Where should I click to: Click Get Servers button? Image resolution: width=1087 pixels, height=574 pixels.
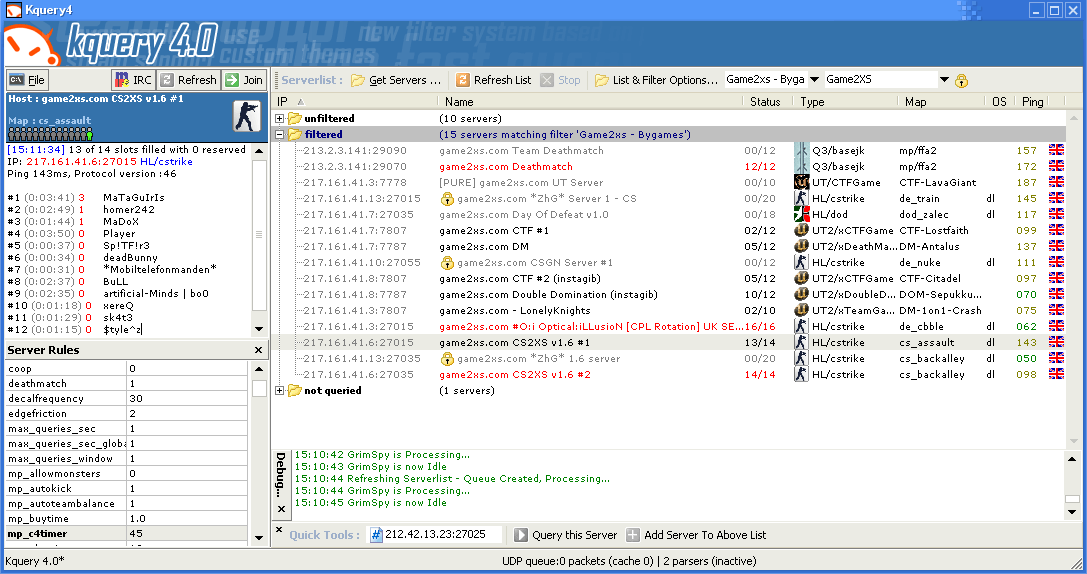pos(396,80)
